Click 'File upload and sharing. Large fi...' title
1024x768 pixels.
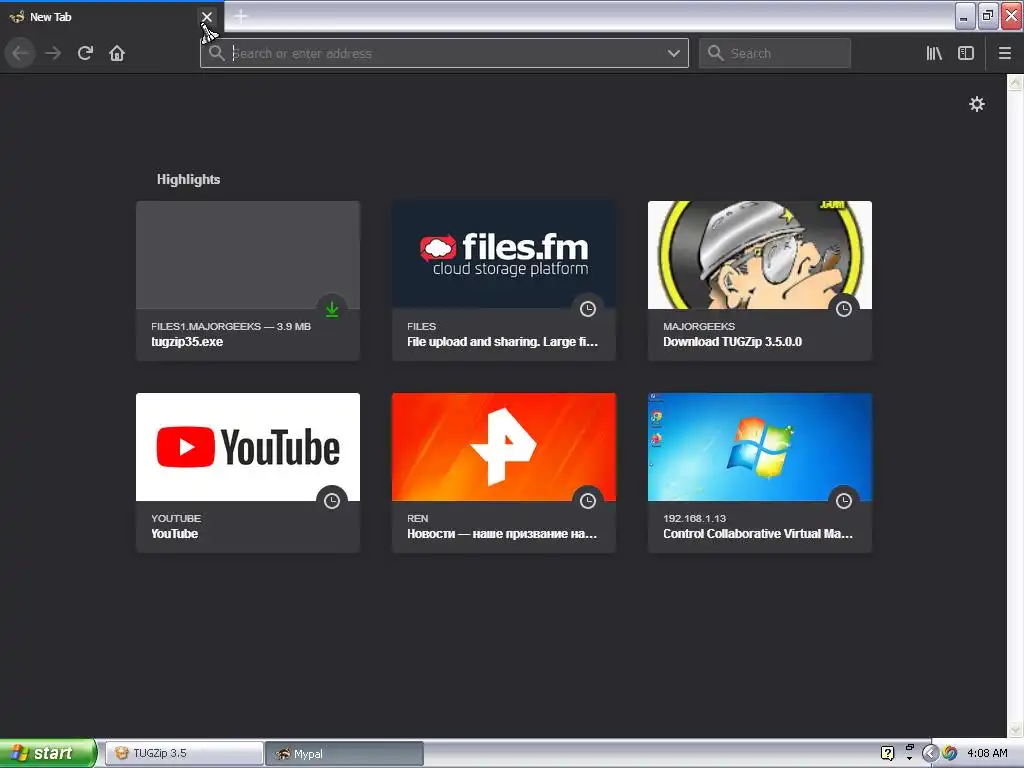coord(502,342)
